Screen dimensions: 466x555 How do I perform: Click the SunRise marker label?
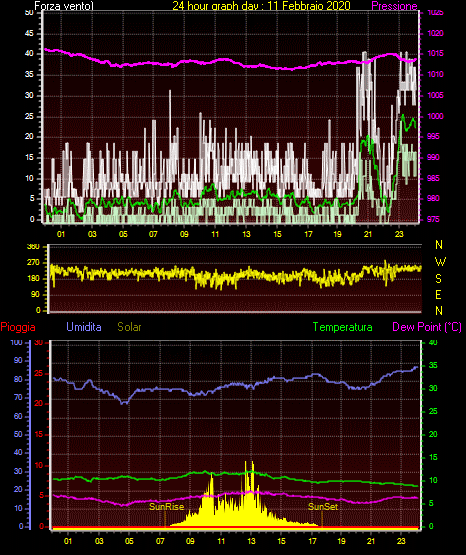pos(166,507)
